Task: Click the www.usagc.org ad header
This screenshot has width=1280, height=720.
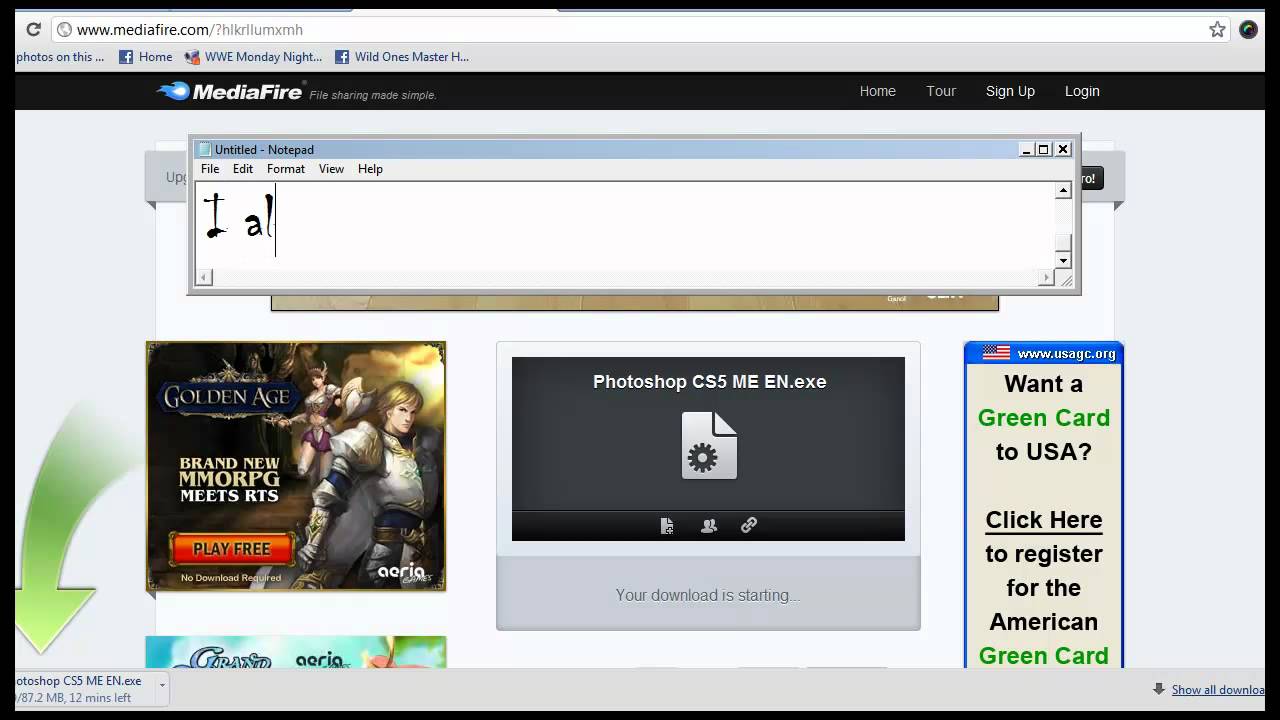Action: (1044, 353)
